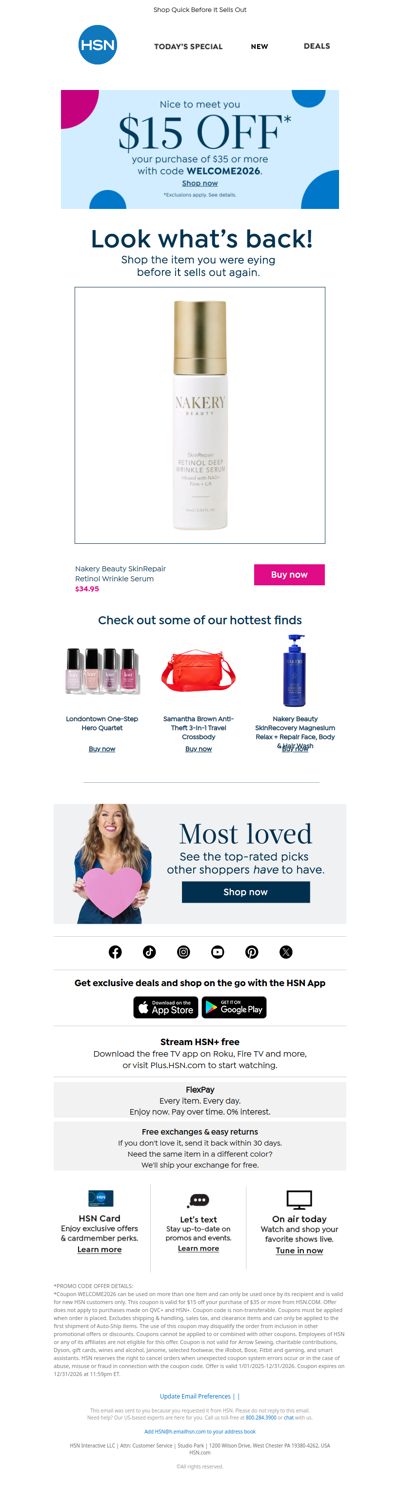The image size is (400, 1485).
Task: Get it on Google Play badge
Action: point(234,1007)
